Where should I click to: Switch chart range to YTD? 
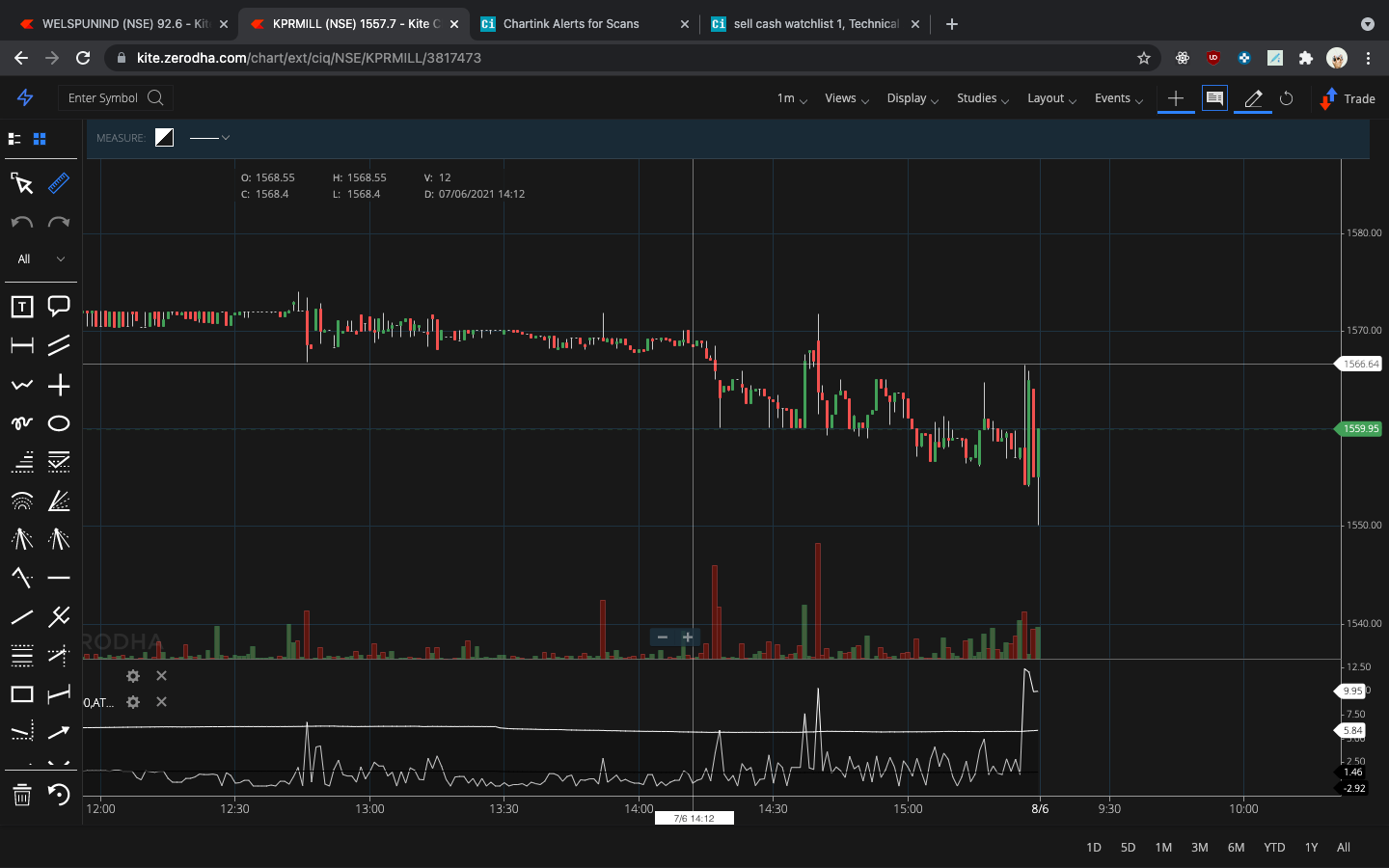[x=1273, y=847]
